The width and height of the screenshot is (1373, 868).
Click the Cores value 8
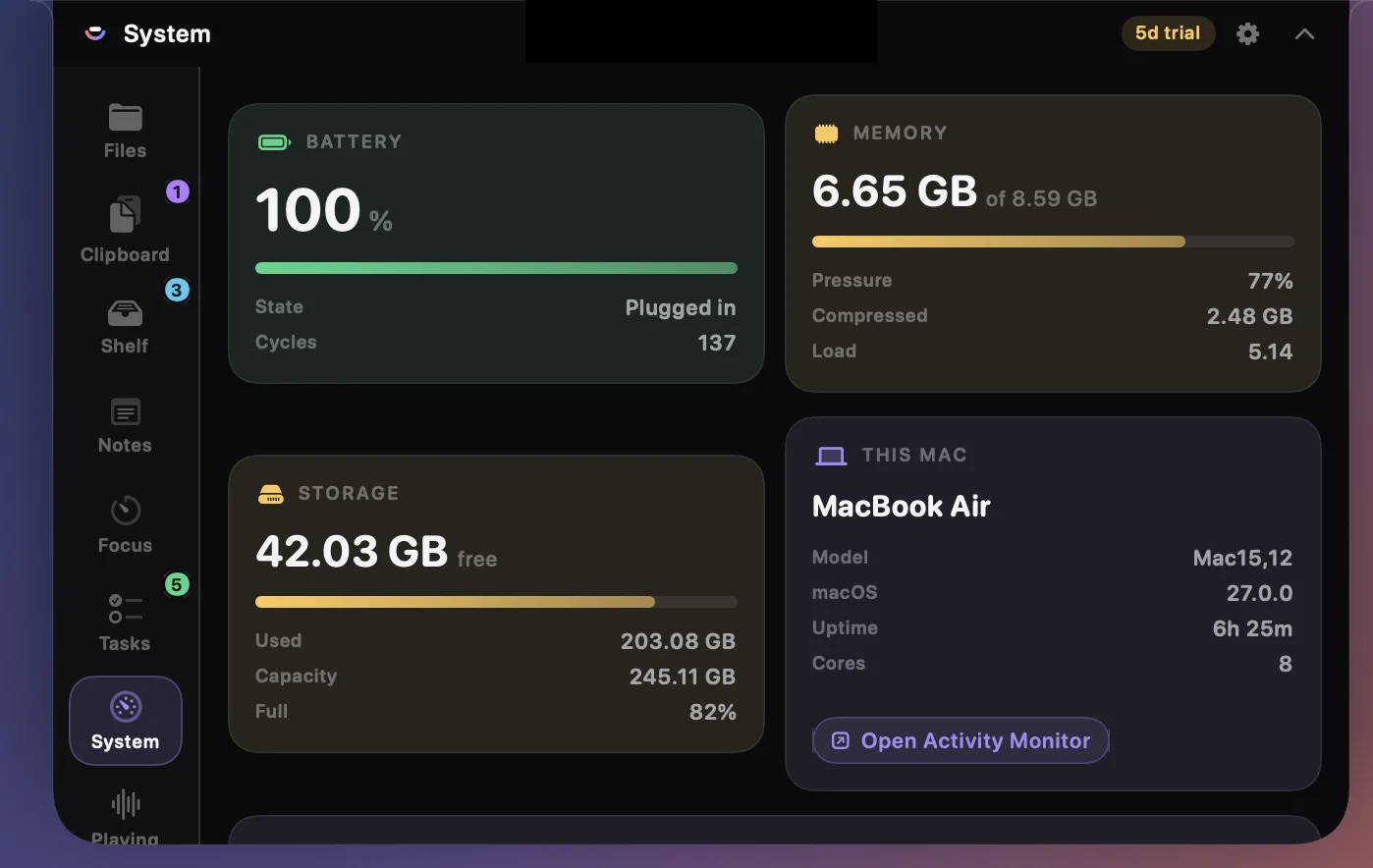click(1285, 664)
